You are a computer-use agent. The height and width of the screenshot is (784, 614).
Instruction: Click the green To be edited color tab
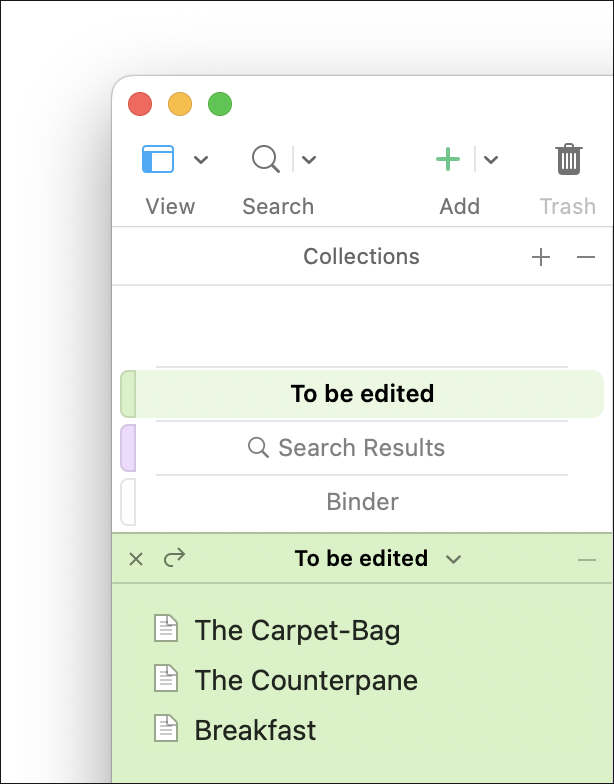[128, 394]
